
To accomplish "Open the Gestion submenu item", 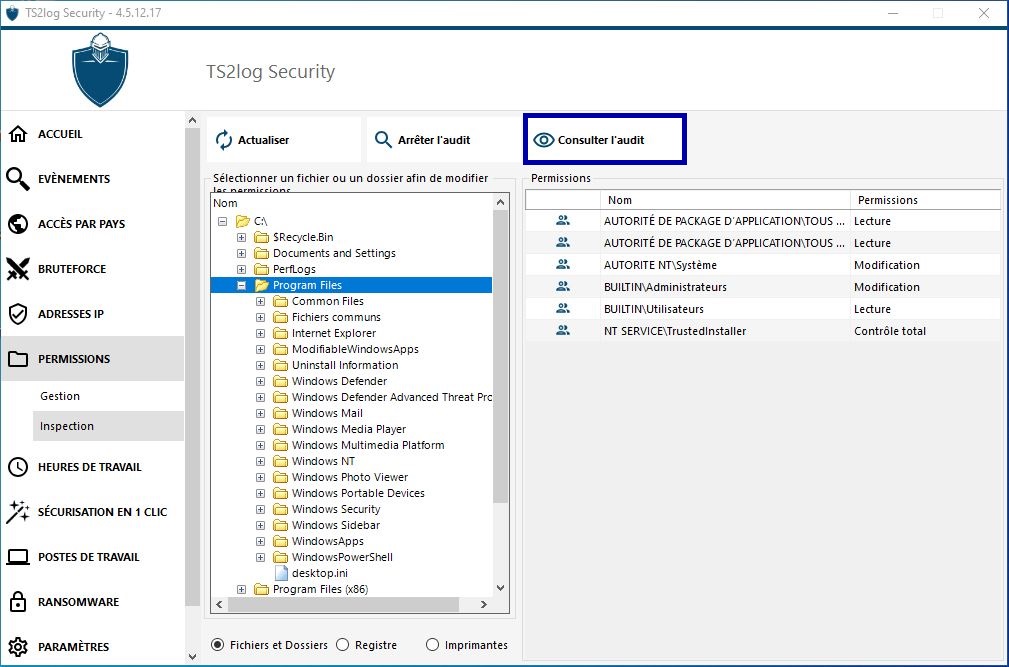I will click(108, 396).
